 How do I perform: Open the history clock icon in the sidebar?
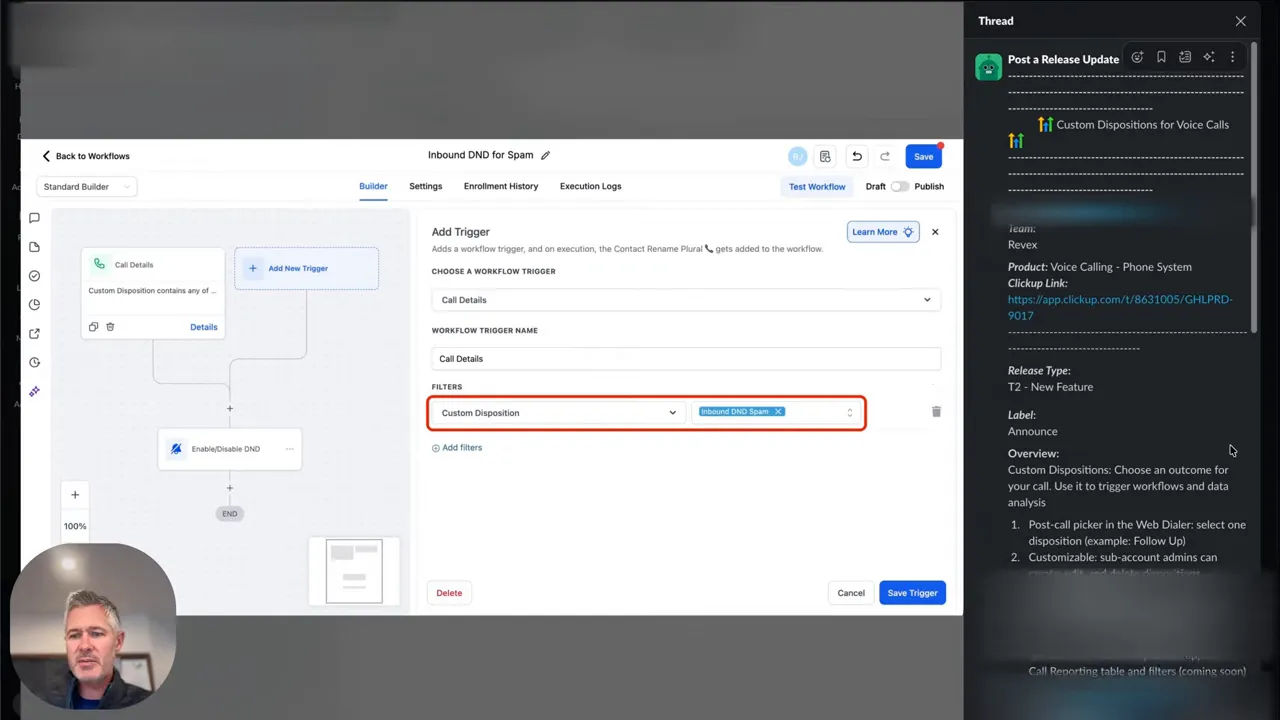pyautogui.click(x=34, y=362)
